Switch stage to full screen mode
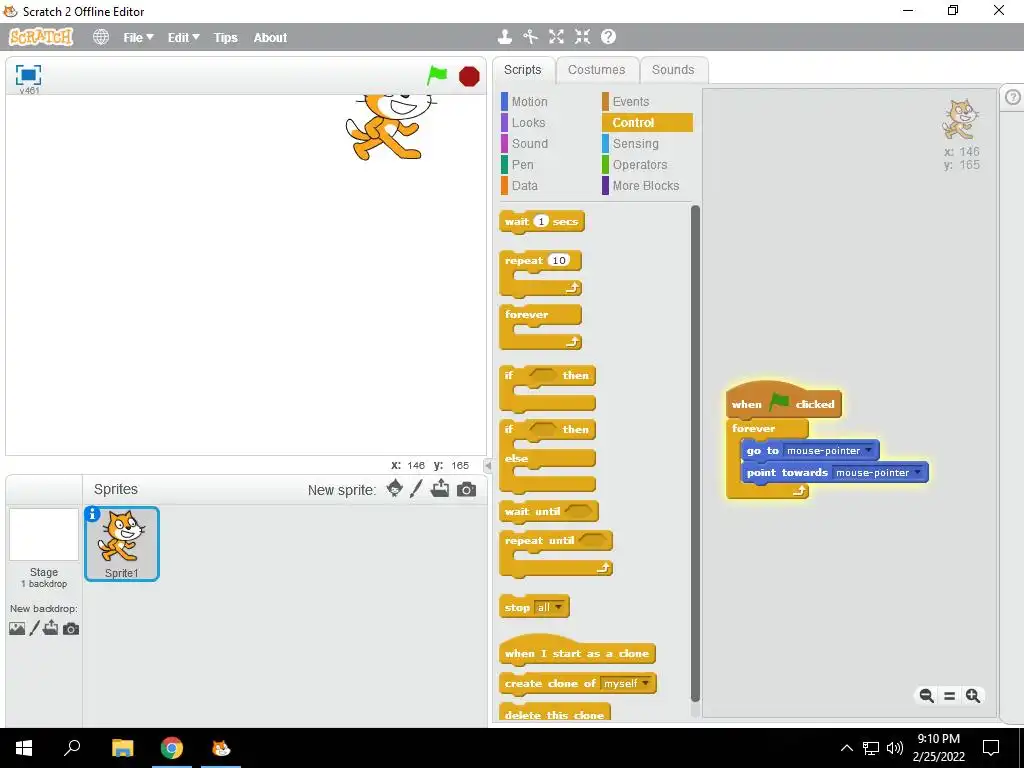Viewport: 1024px width, 768px height. coord(28,75)
